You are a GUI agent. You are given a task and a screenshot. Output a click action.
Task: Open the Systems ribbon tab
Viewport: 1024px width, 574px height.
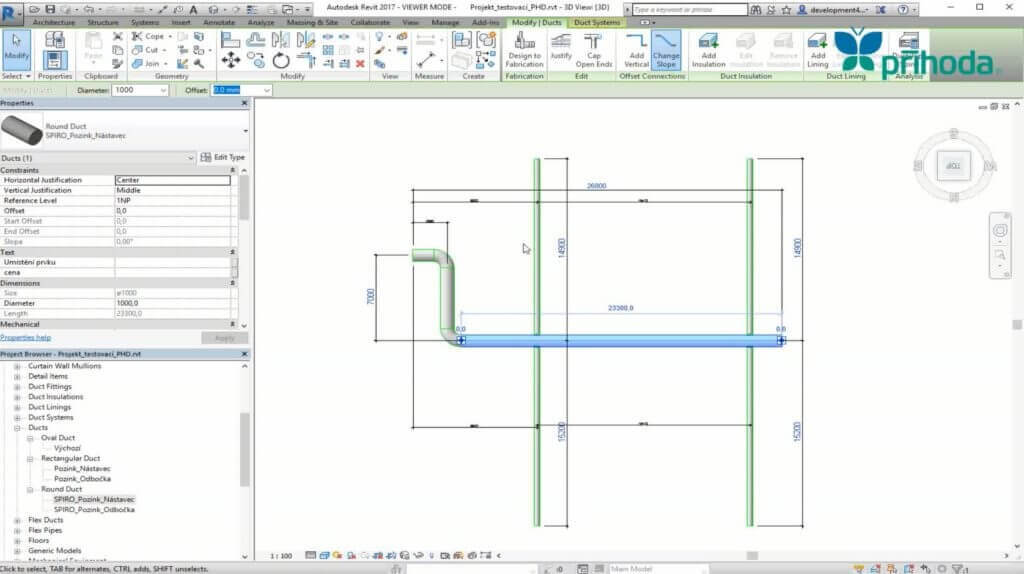(144, 22)
